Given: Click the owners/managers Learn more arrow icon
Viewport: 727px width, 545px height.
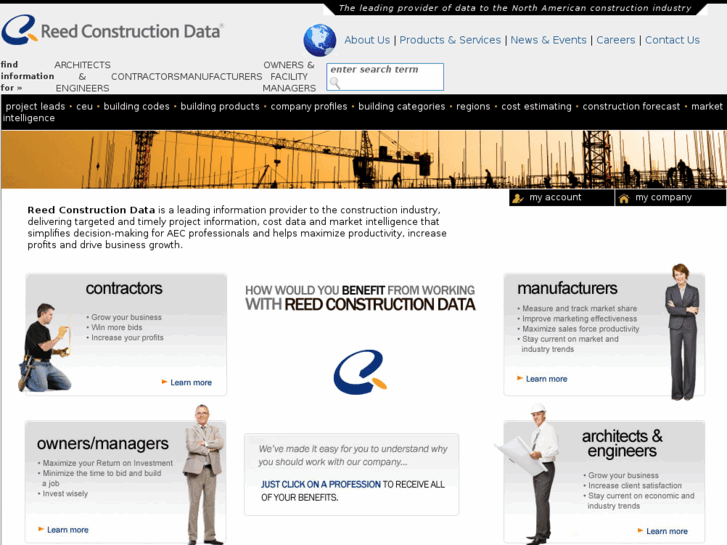Looking at the screenshot, I should tap(41, 529).
